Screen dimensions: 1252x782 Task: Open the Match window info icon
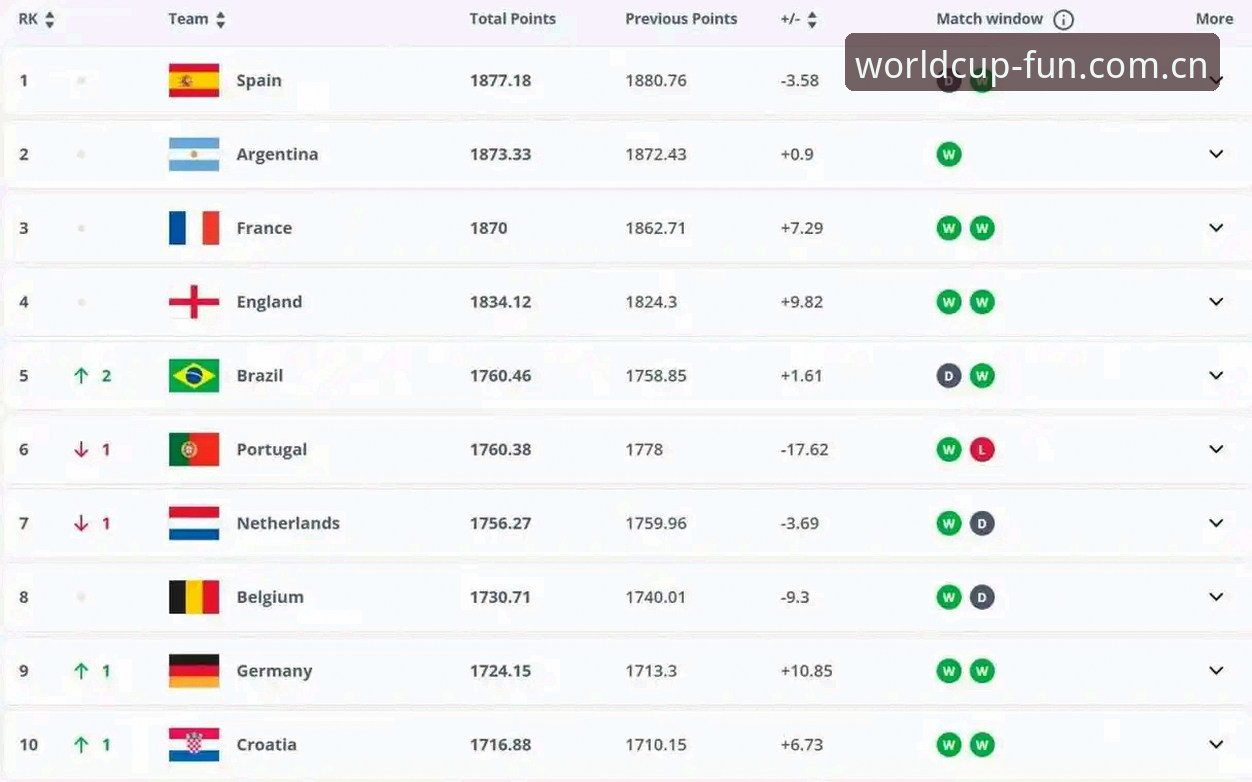pos(1063,19)
